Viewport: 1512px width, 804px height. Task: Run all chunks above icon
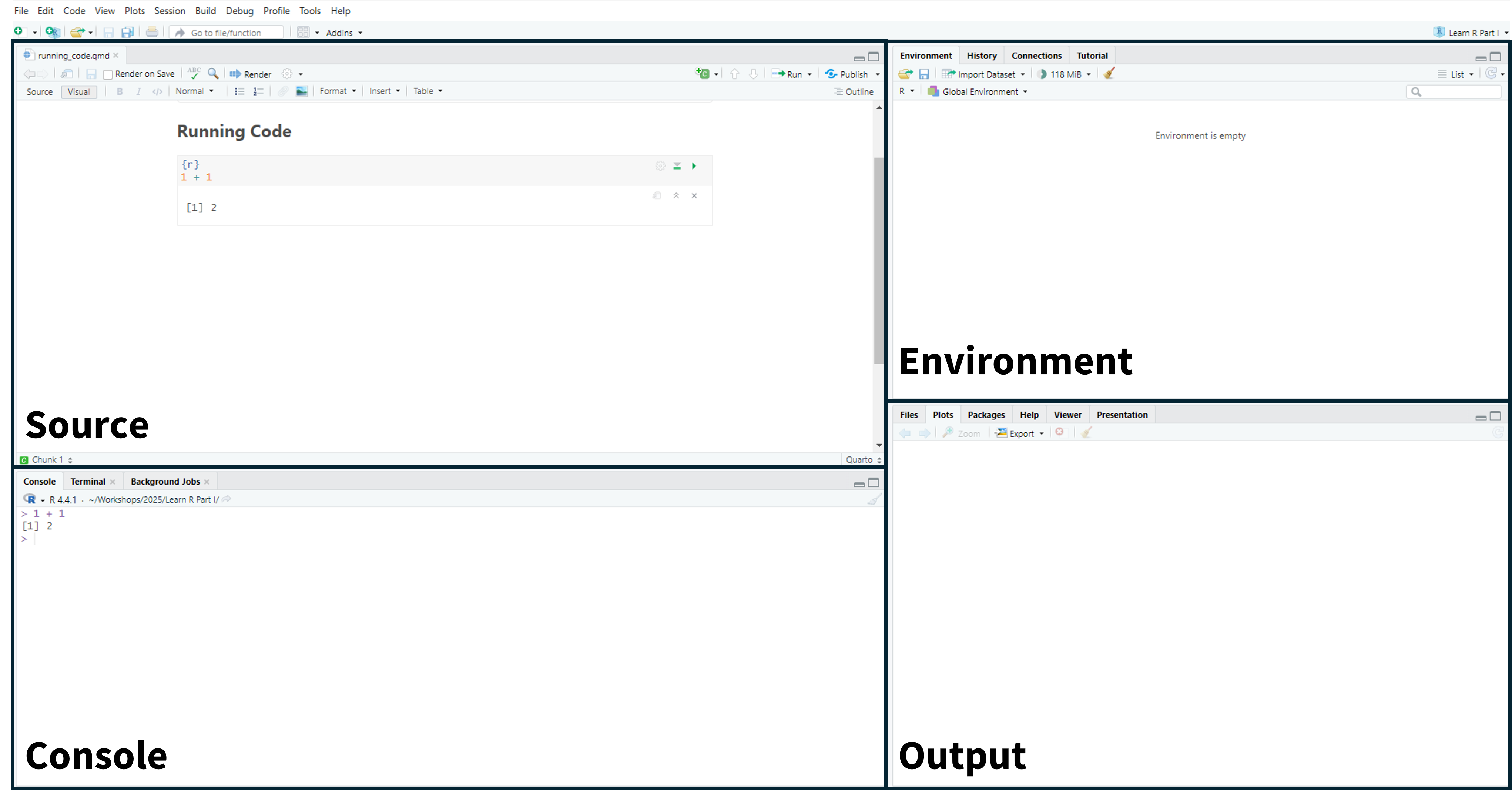[x=677, y=166]
